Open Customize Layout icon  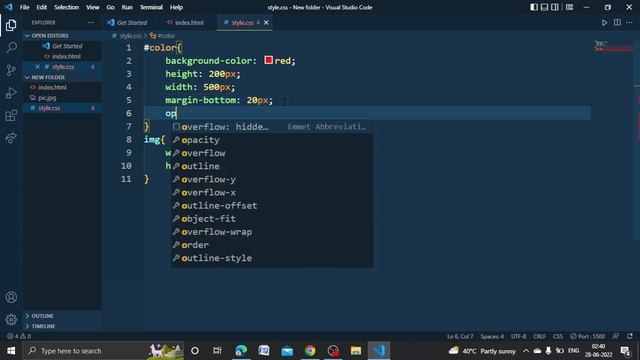(x=569, y=7)
